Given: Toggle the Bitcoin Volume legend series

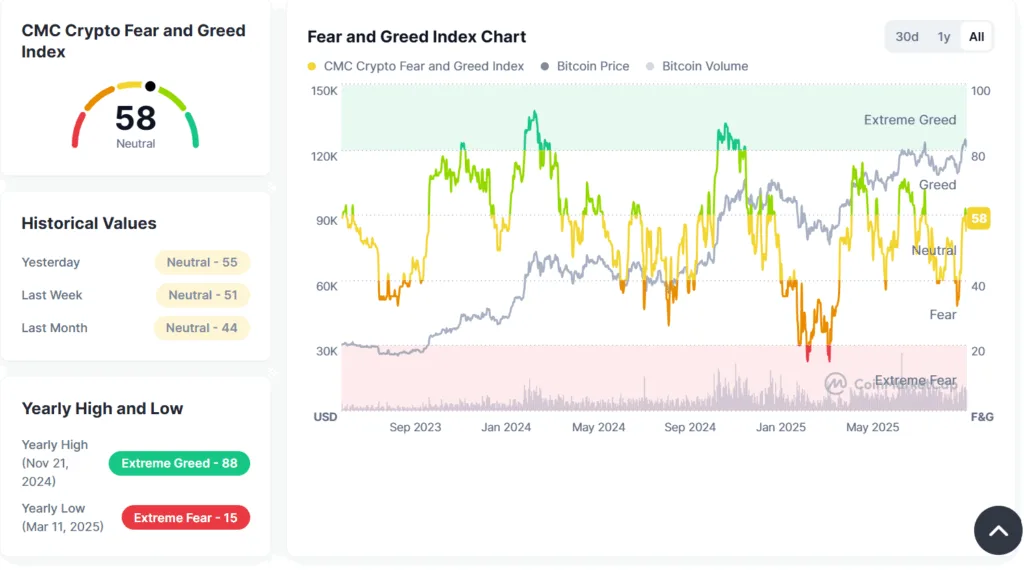Looking at the screenshot, I should click(x=704, y=66).
